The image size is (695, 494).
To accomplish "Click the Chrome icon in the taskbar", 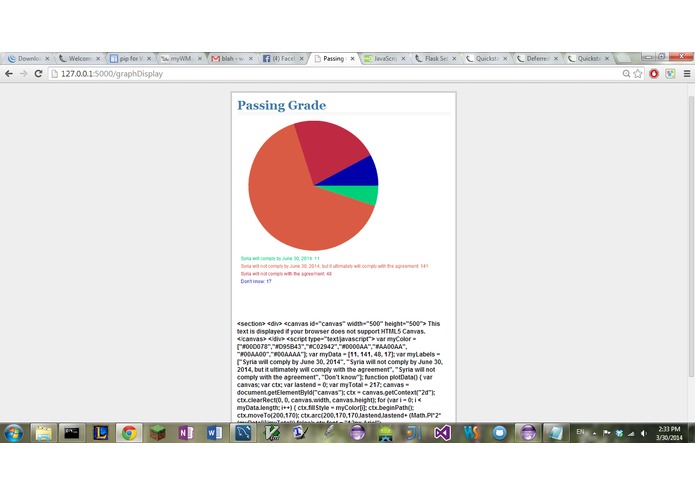I will tap(129, 433).
